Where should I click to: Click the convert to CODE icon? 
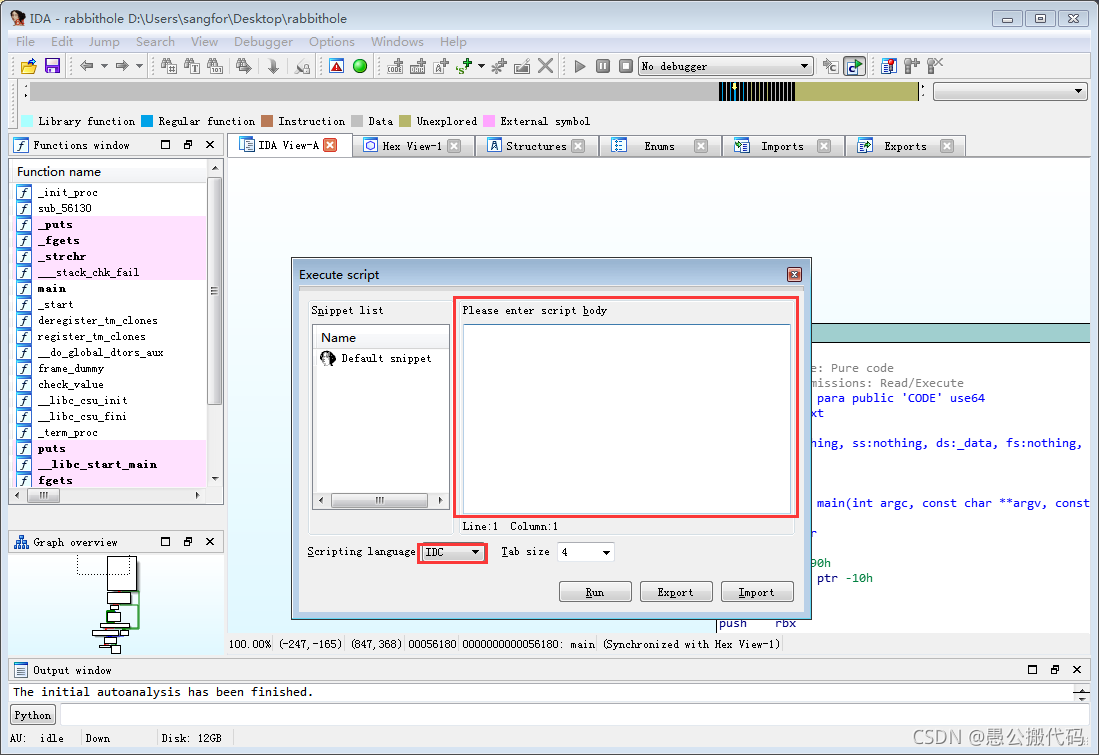click(395, 67)
